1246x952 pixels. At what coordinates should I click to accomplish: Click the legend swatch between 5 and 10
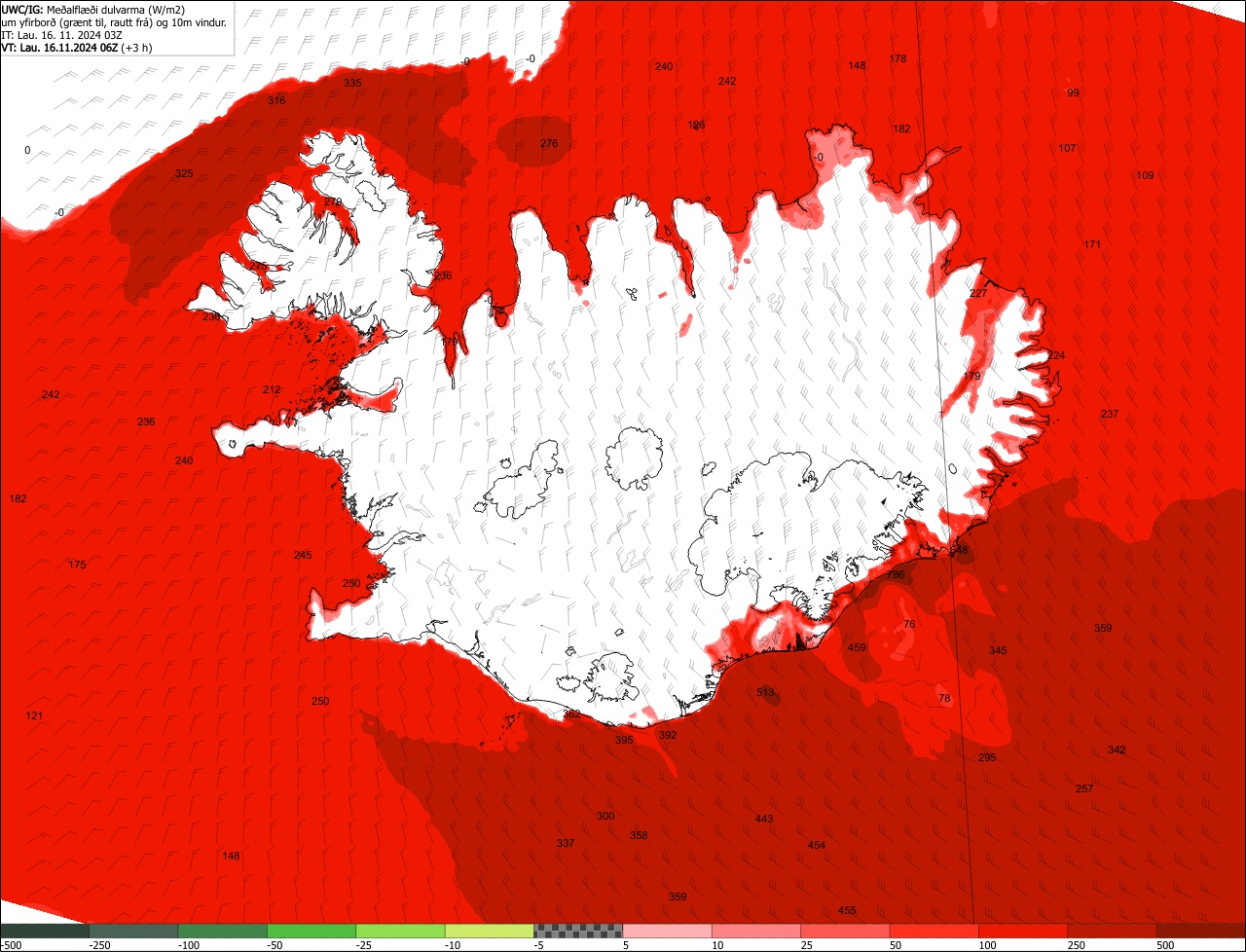click(667, 931)
